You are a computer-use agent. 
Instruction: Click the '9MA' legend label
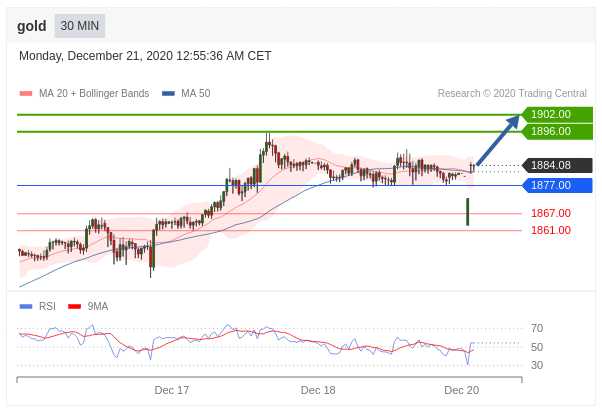click(x=98, y=306)
